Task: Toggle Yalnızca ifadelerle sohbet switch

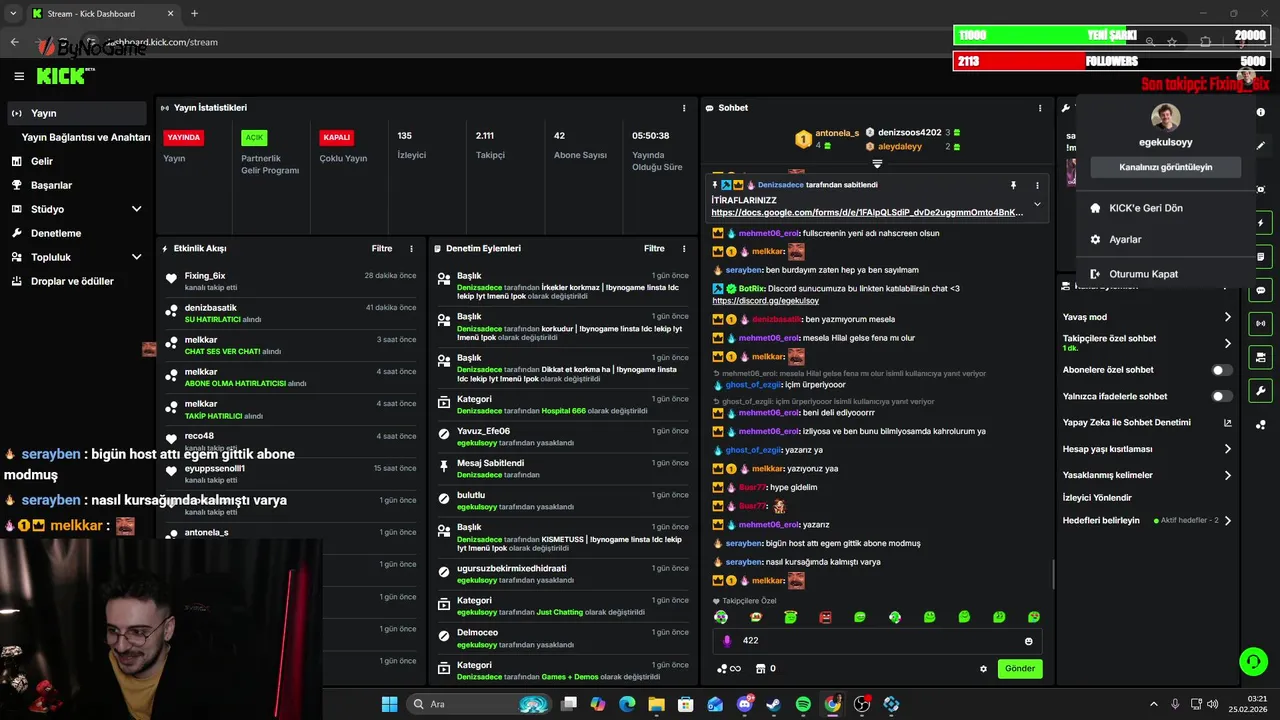Action: click(1222, 396)
